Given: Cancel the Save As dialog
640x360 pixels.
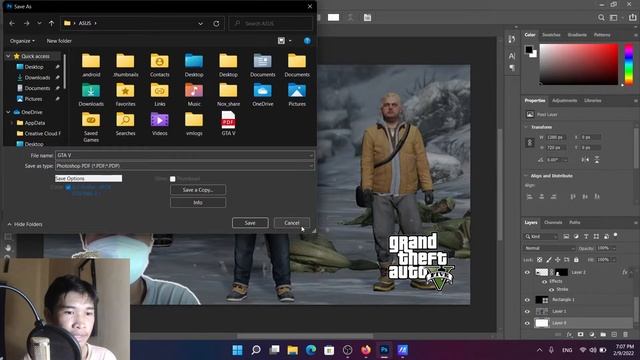Looking at the screenshot, I should (291, 223).
